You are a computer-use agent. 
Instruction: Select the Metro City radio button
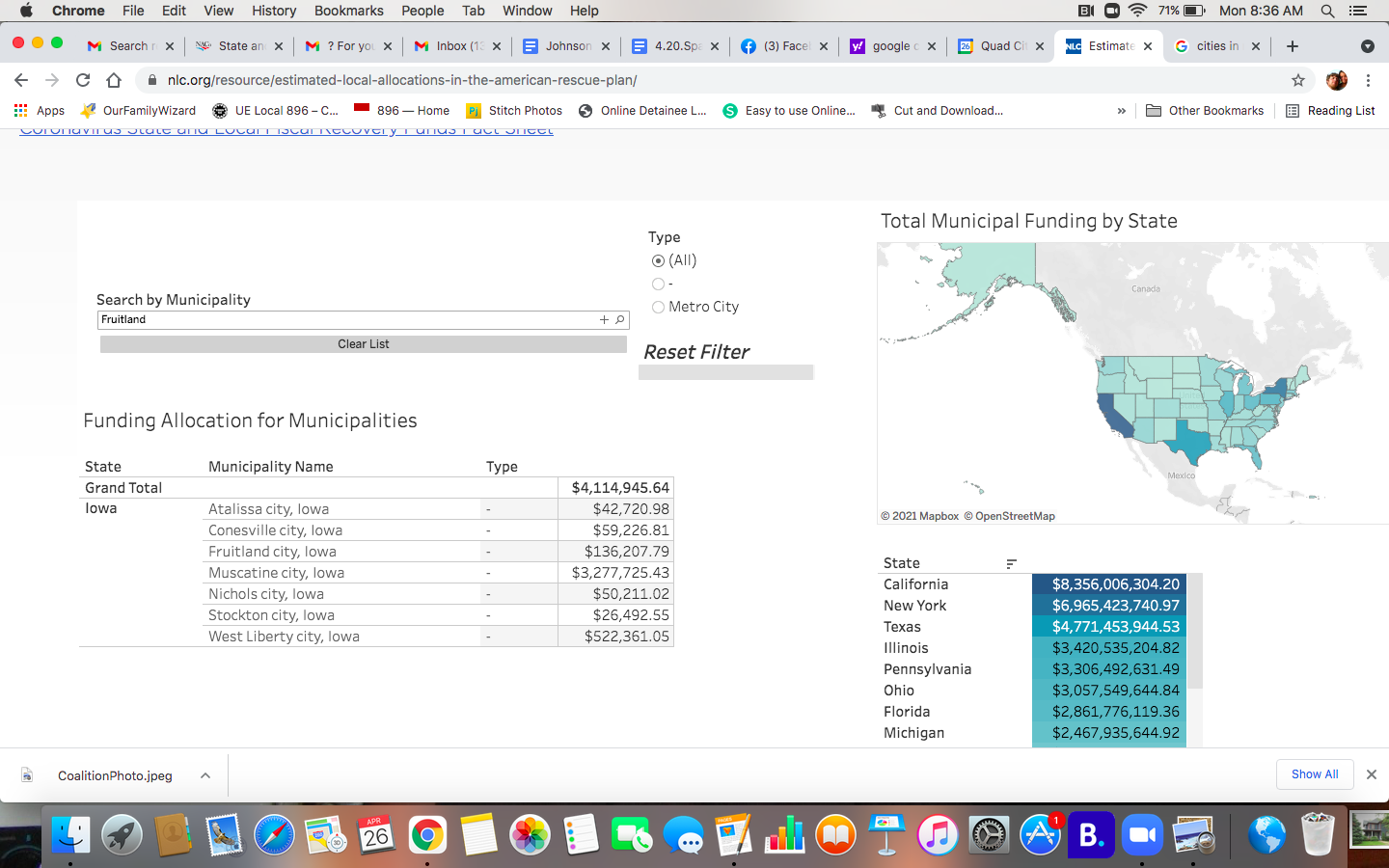coord(658,307)
